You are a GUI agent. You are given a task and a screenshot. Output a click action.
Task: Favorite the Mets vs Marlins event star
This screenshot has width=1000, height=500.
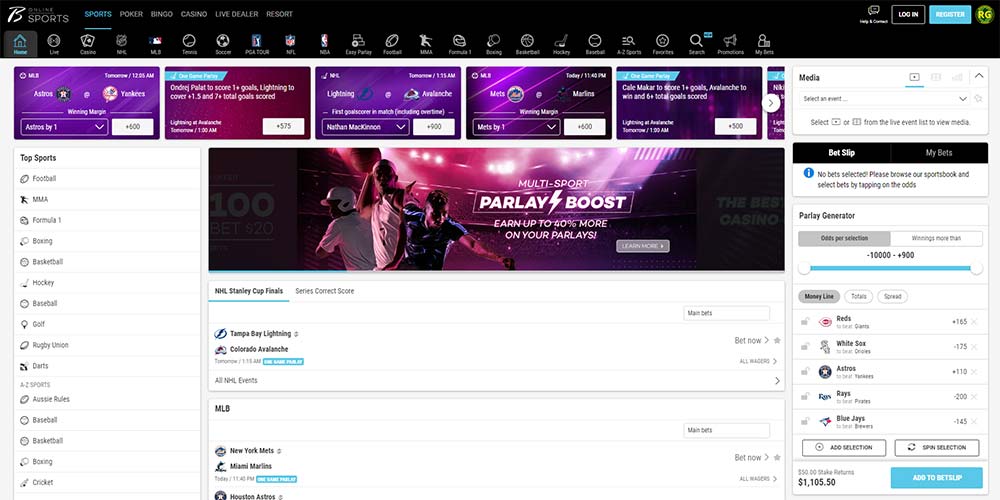tap(777, 457)
